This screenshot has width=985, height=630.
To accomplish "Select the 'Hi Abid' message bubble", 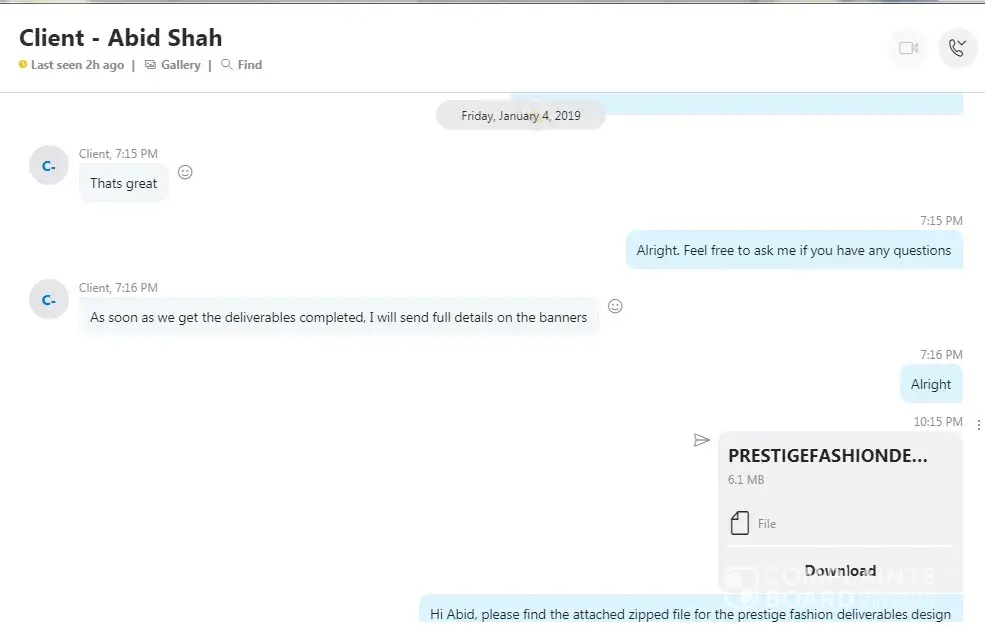I will pos(690,614).
